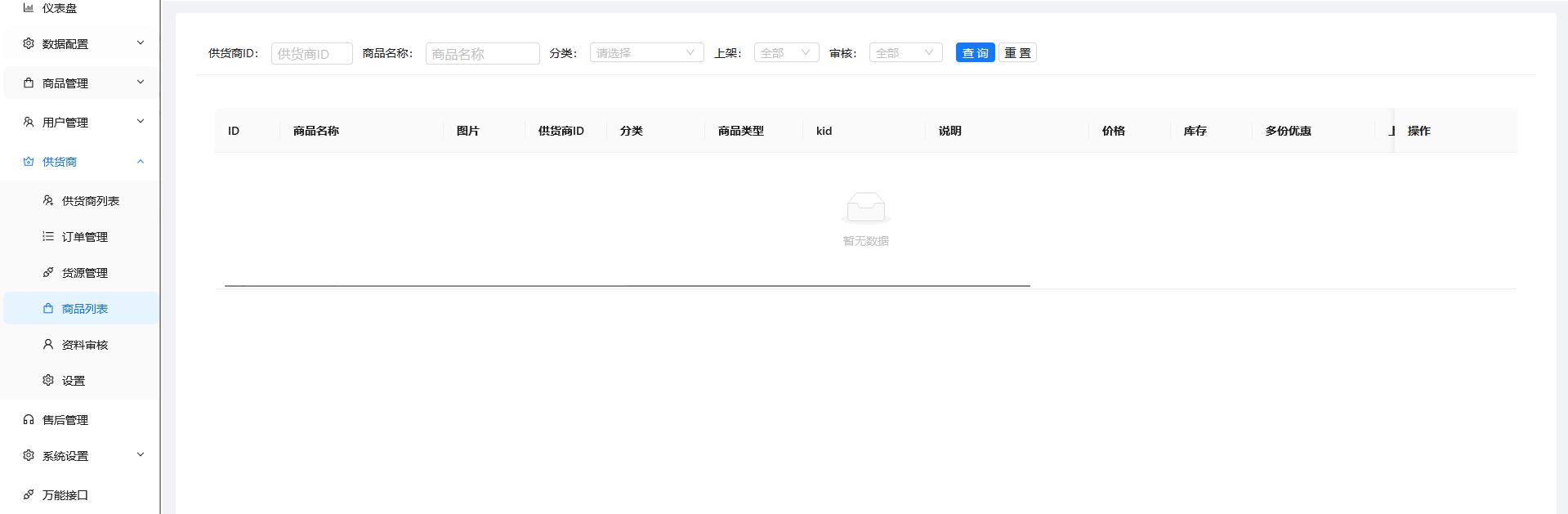Click the link icon beside 万能接口

29,494
